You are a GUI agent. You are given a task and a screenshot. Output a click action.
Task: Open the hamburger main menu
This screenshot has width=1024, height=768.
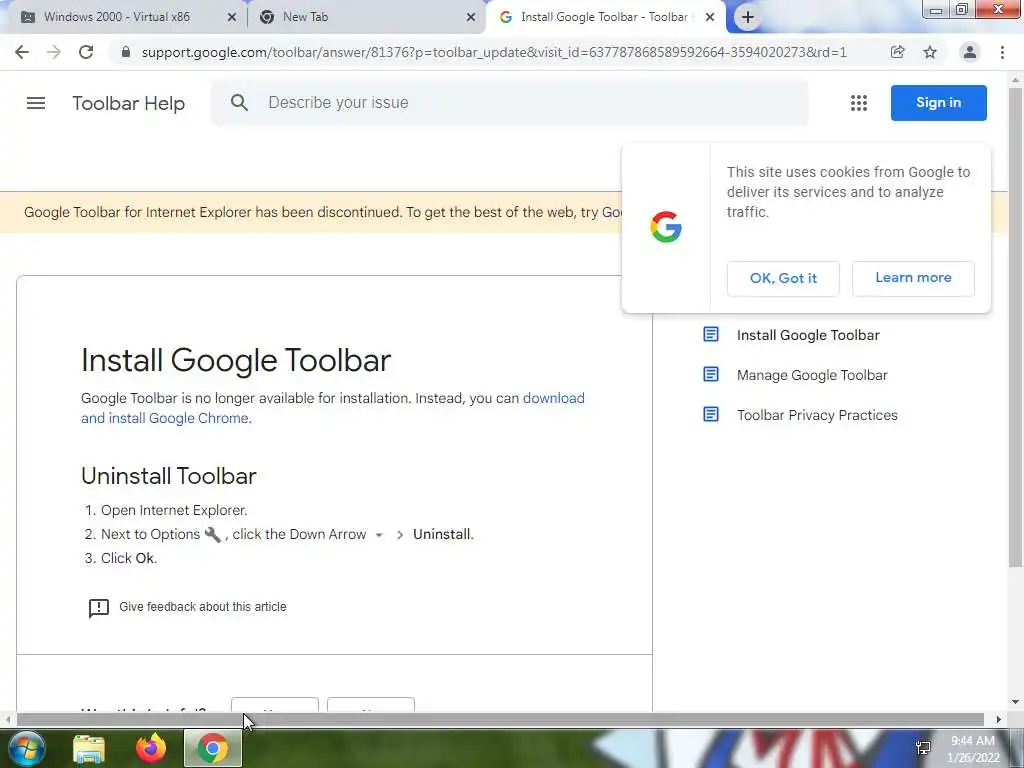tap(36, 103)
